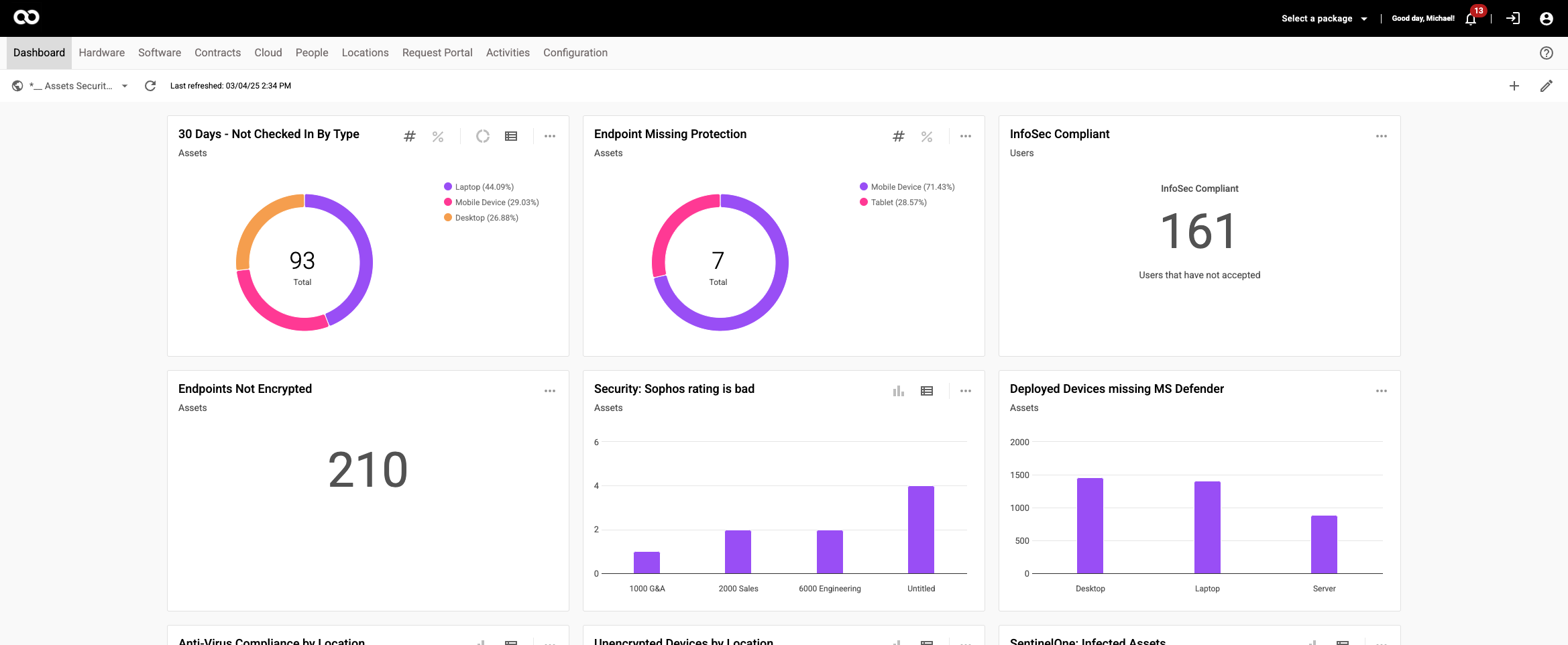The image size is (1568, 645).
Task: Toggle number display on 30 Days widget
Action: (410, 136)
